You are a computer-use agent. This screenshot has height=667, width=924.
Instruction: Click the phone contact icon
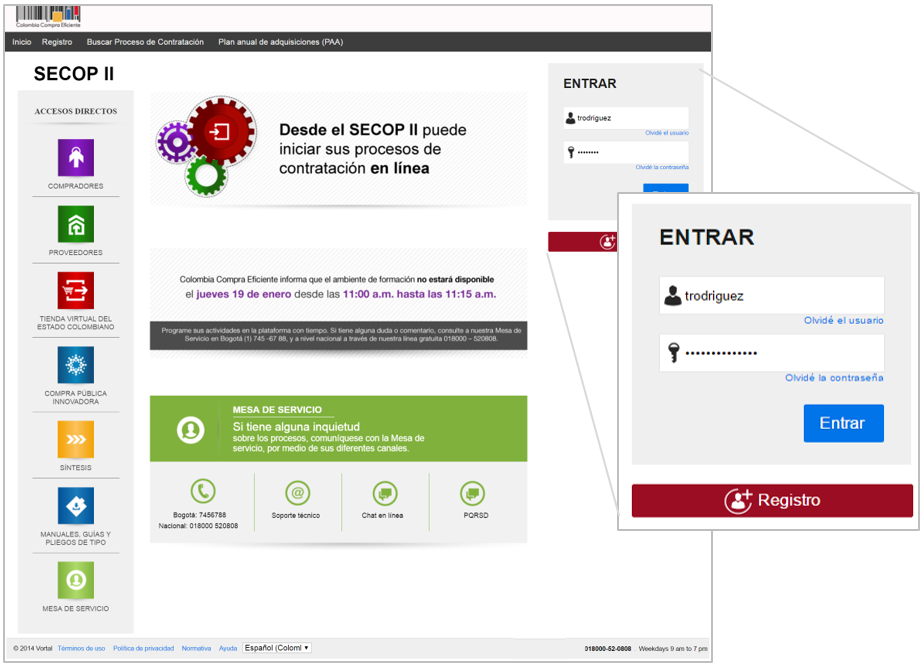tap(203, 491)
